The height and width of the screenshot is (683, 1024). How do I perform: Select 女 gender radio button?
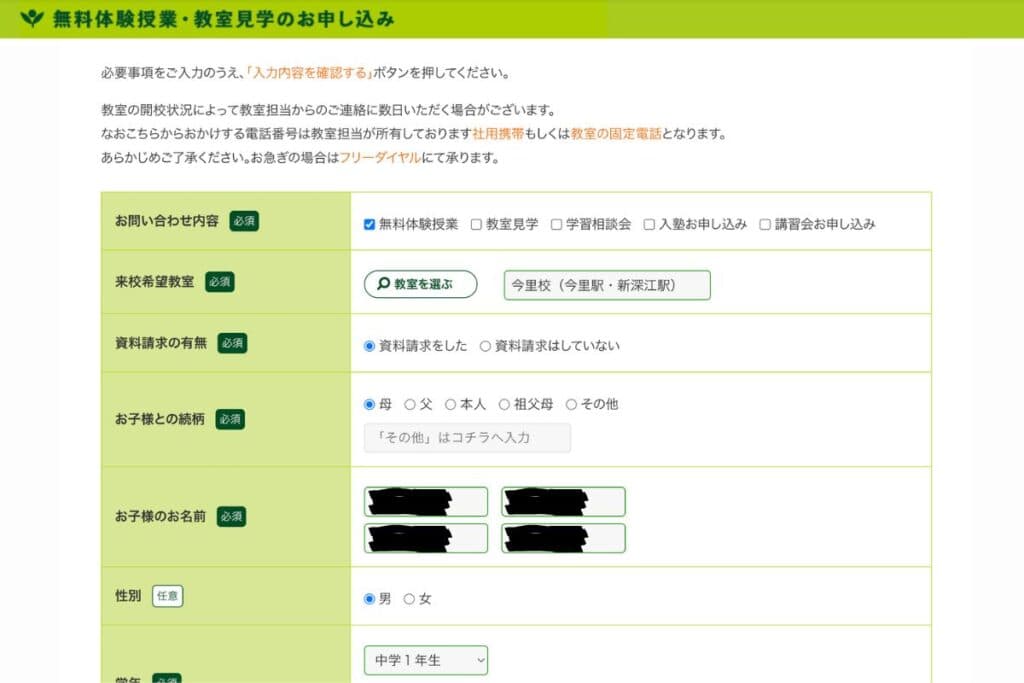coord(409,599)
